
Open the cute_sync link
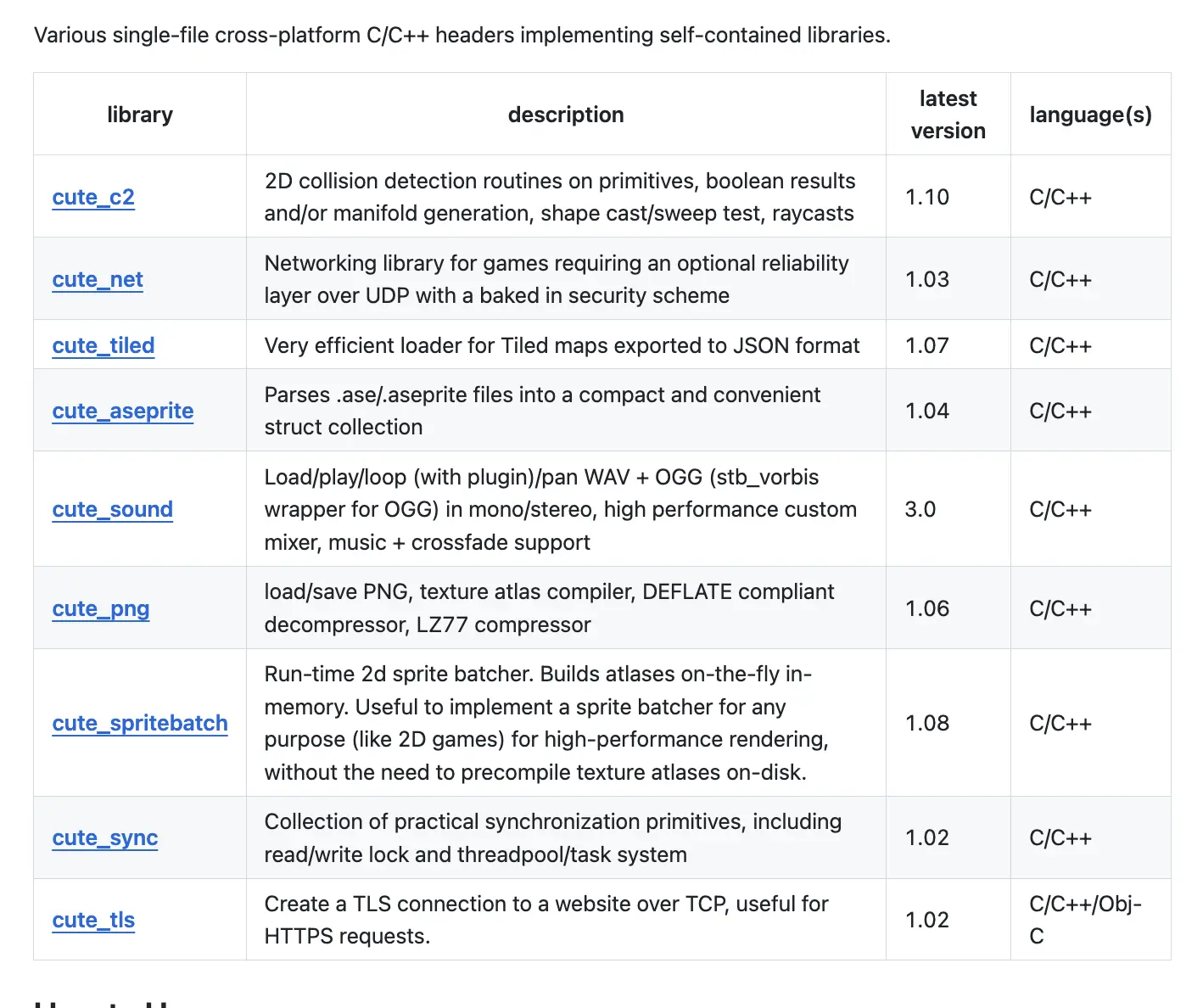click(105, 837)
